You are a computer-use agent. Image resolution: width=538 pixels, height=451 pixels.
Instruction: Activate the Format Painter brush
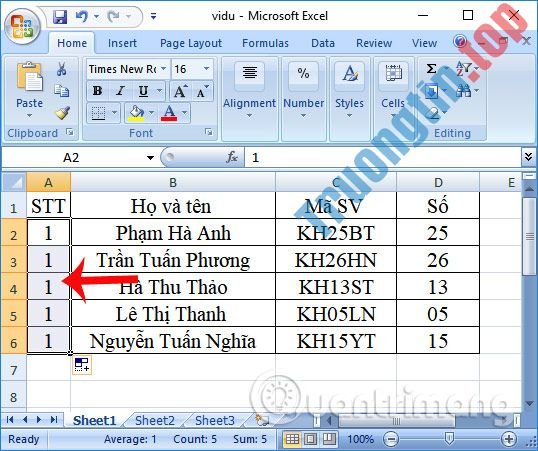62,113
